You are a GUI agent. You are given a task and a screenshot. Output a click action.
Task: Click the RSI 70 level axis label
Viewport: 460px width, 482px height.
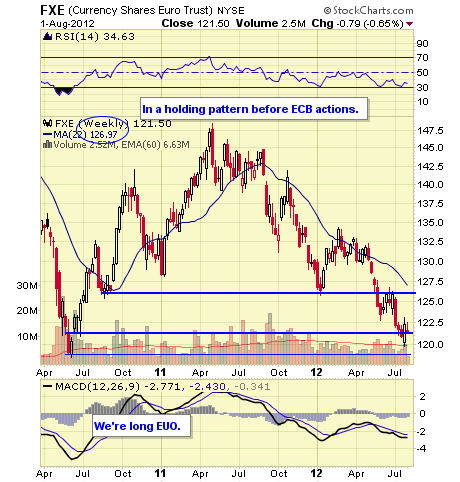click(x=422, y=58)
